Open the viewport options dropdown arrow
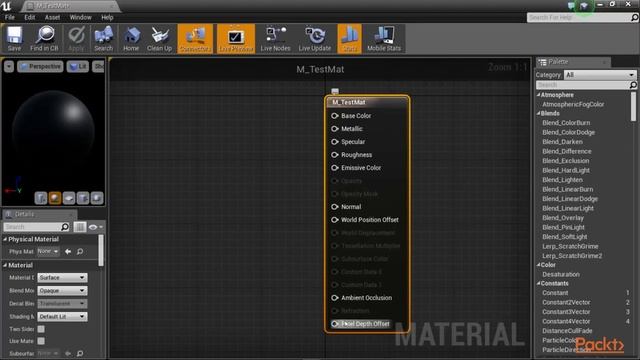The width and height of the screenshot is (640, 360). pyautogui.click(x=9, y=67)
